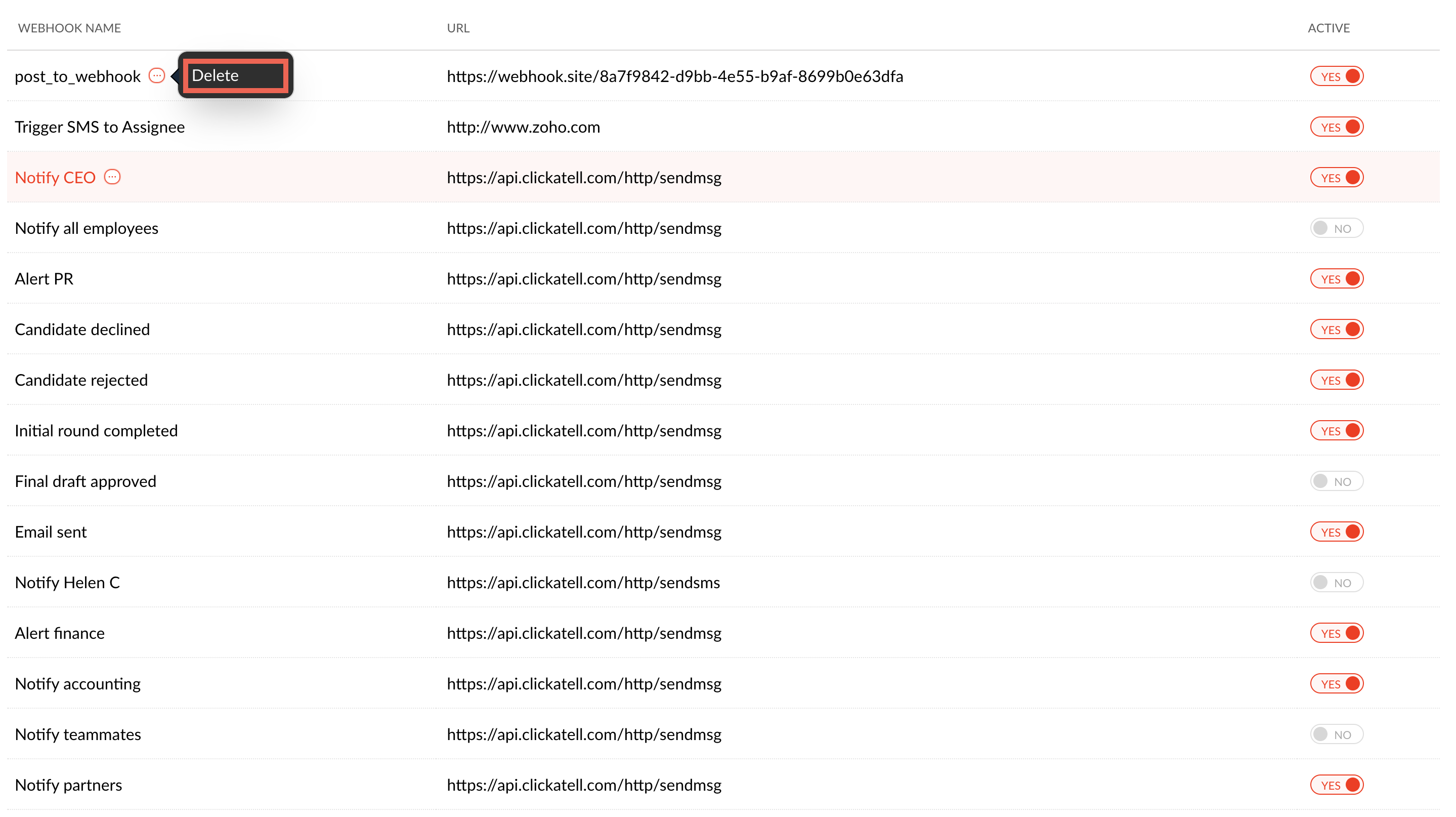Activate the Notify Helen C webhook toggle
Viewport: 1456px width, 817px height.
[x=1336, y=582]
